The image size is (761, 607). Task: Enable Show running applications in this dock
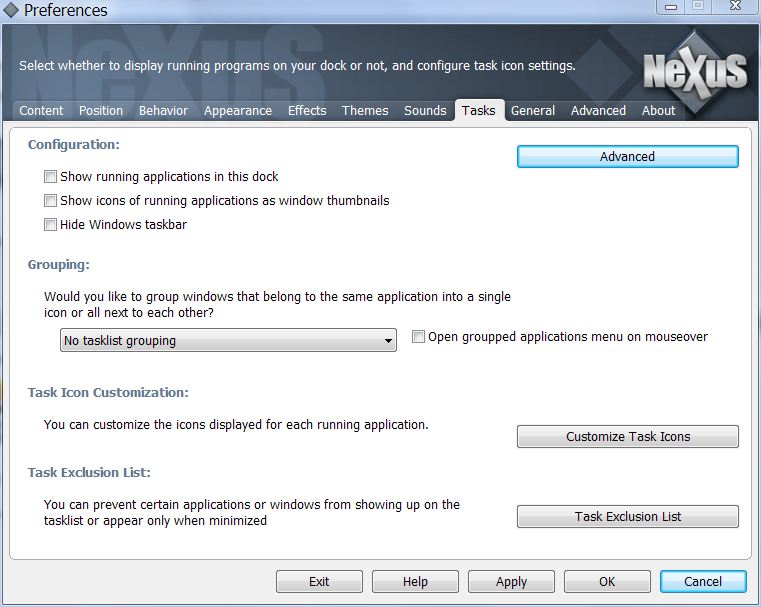point(50,177)
